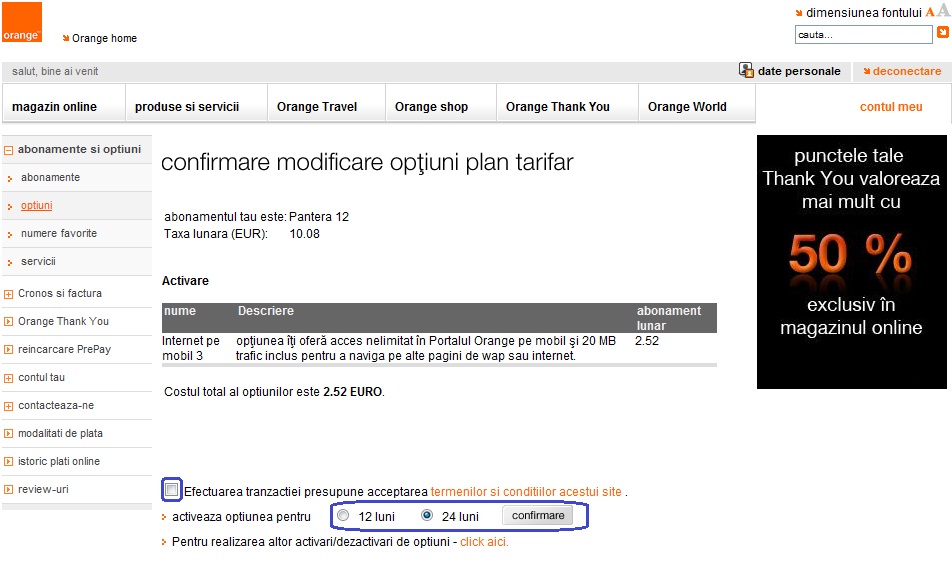Click the 10.08 monthly fee value
This screenshot has height=562, width=952.
[304, 234]
